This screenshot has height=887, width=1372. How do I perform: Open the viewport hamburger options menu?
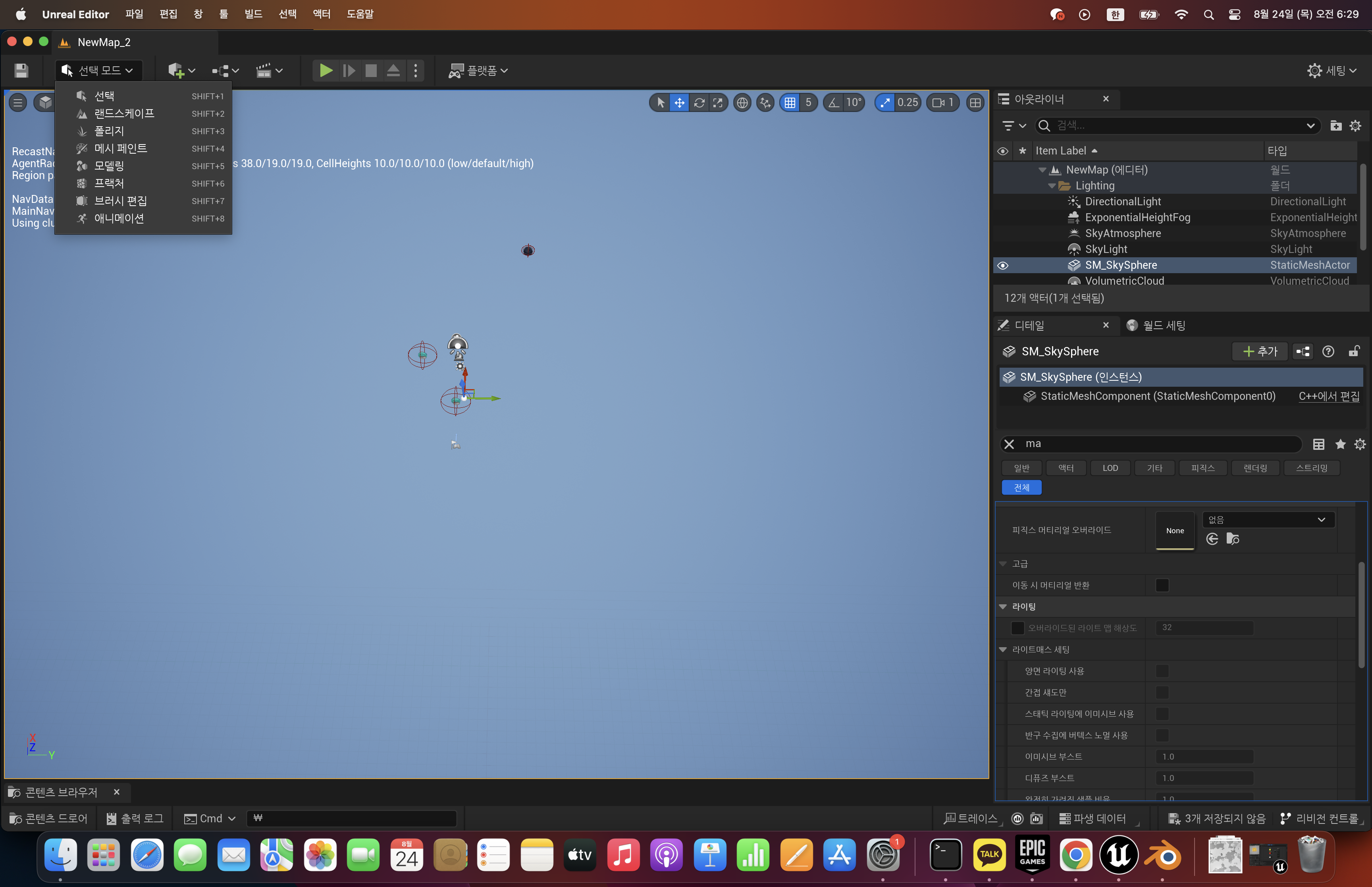pos(18,102)
